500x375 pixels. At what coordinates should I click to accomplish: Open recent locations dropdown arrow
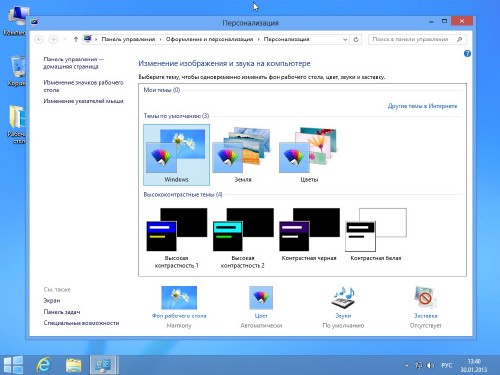point(65,39)
